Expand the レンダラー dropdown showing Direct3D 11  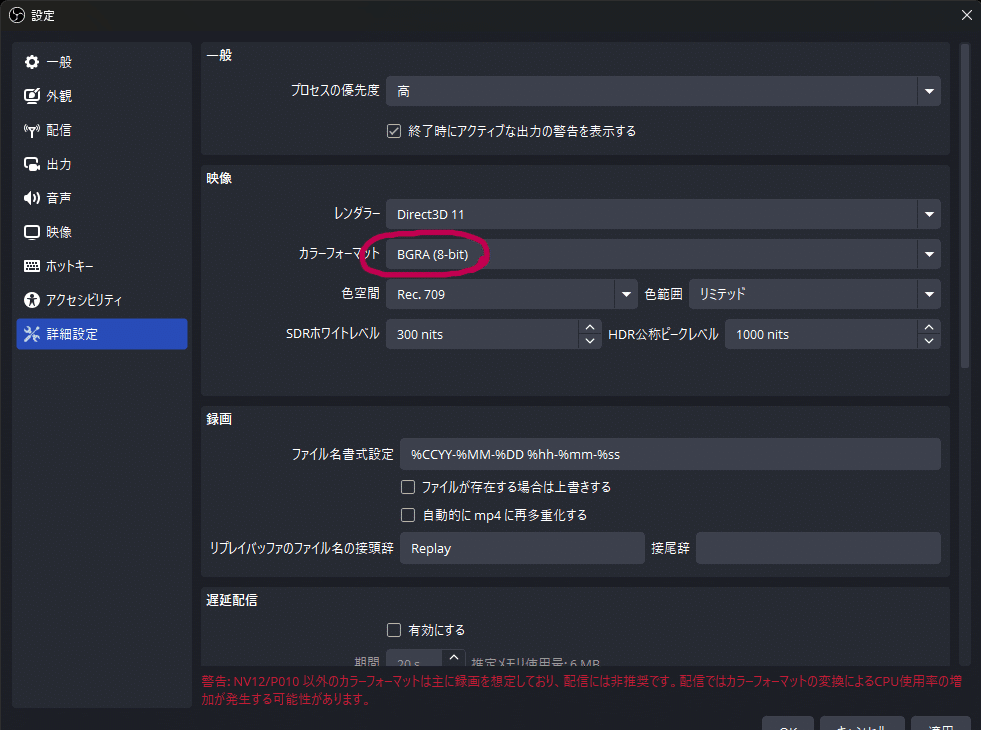[928, 214]
